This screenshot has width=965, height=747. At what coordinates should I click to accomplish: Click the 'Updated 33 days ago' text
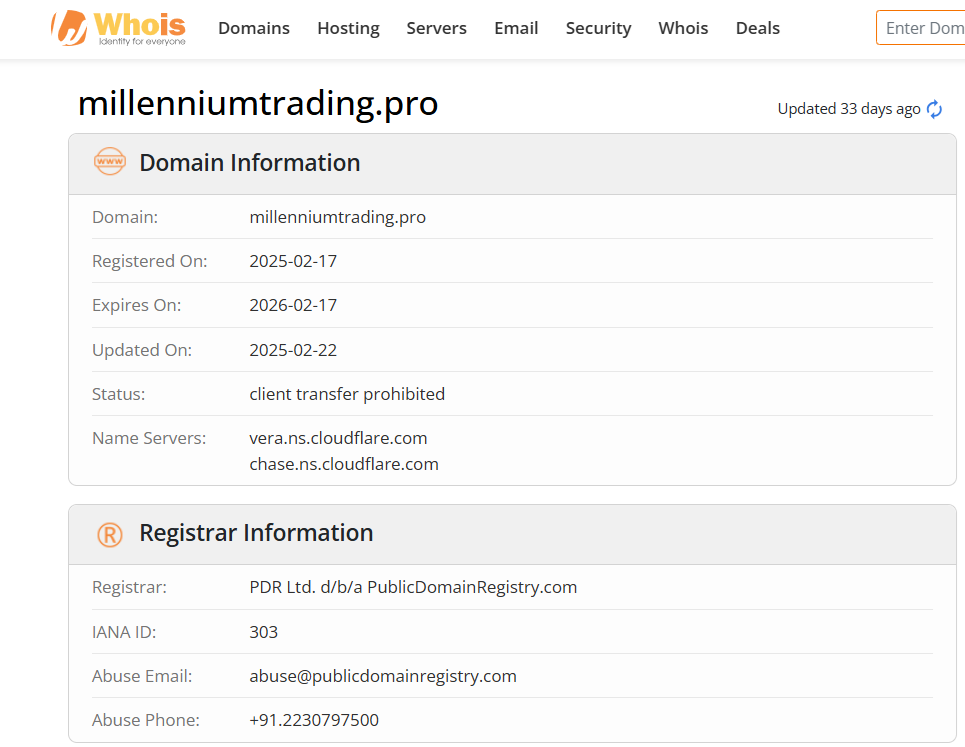849,109
